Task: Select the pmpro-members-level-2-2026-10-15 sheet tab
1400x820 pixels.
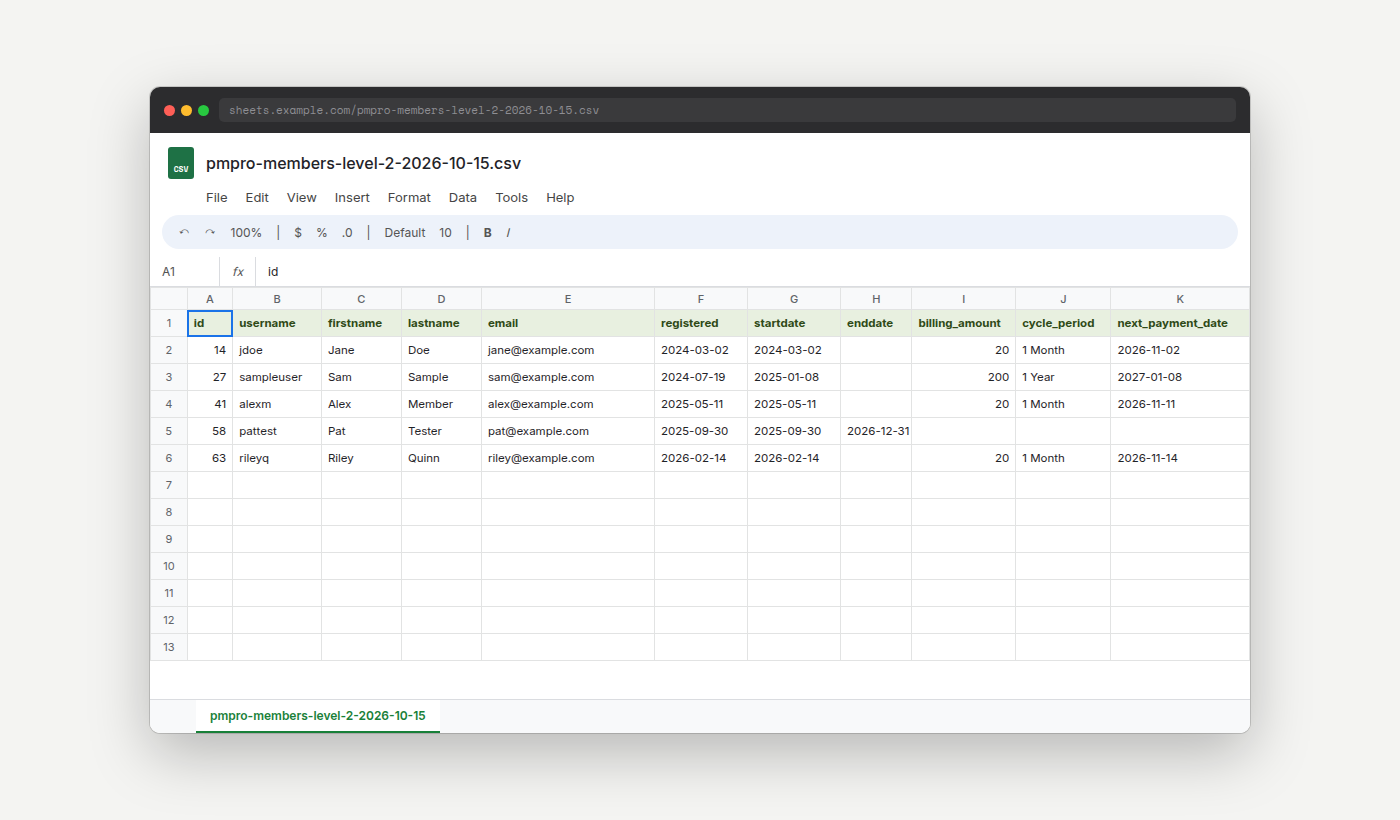Action: tap(318, 716)
